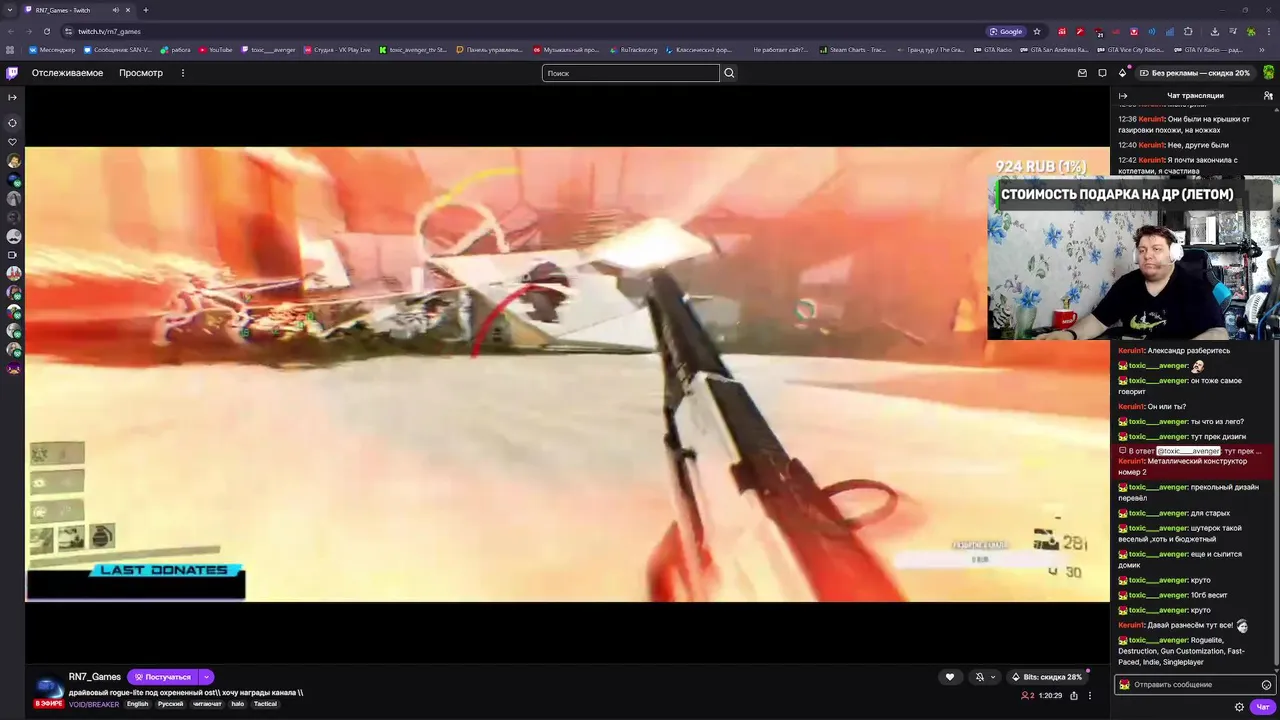The height and width of the screenshot is (720, 1280).
Task: Open a new browser tab
Action: [145, 10]
